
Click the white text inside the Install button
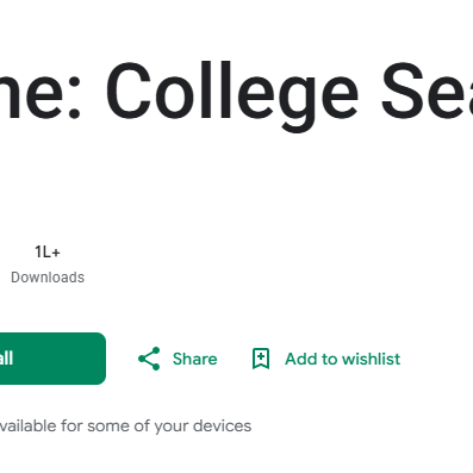tap(6, 358)
